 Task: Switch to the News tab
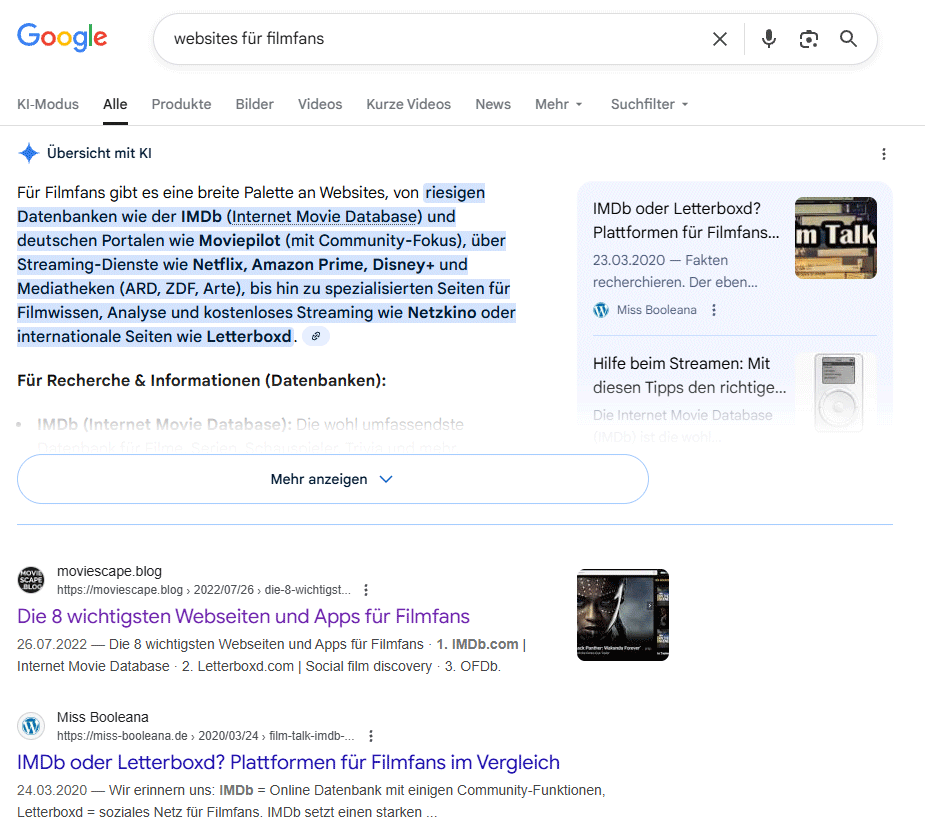[492, 104]
